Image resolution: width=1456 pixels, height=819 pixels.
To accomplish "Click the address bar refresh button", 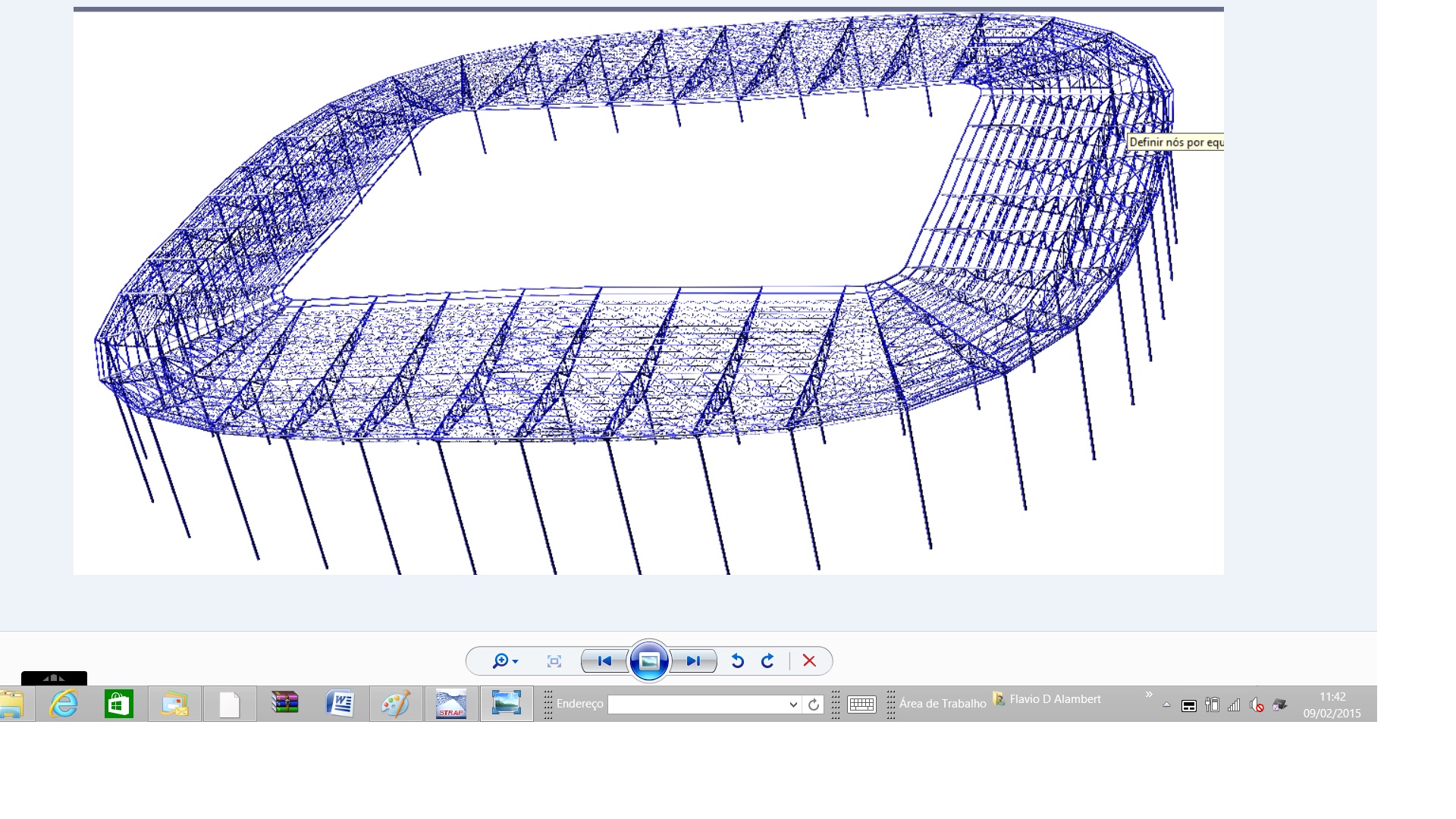I will pyautogui.click(x=814, y=704).
